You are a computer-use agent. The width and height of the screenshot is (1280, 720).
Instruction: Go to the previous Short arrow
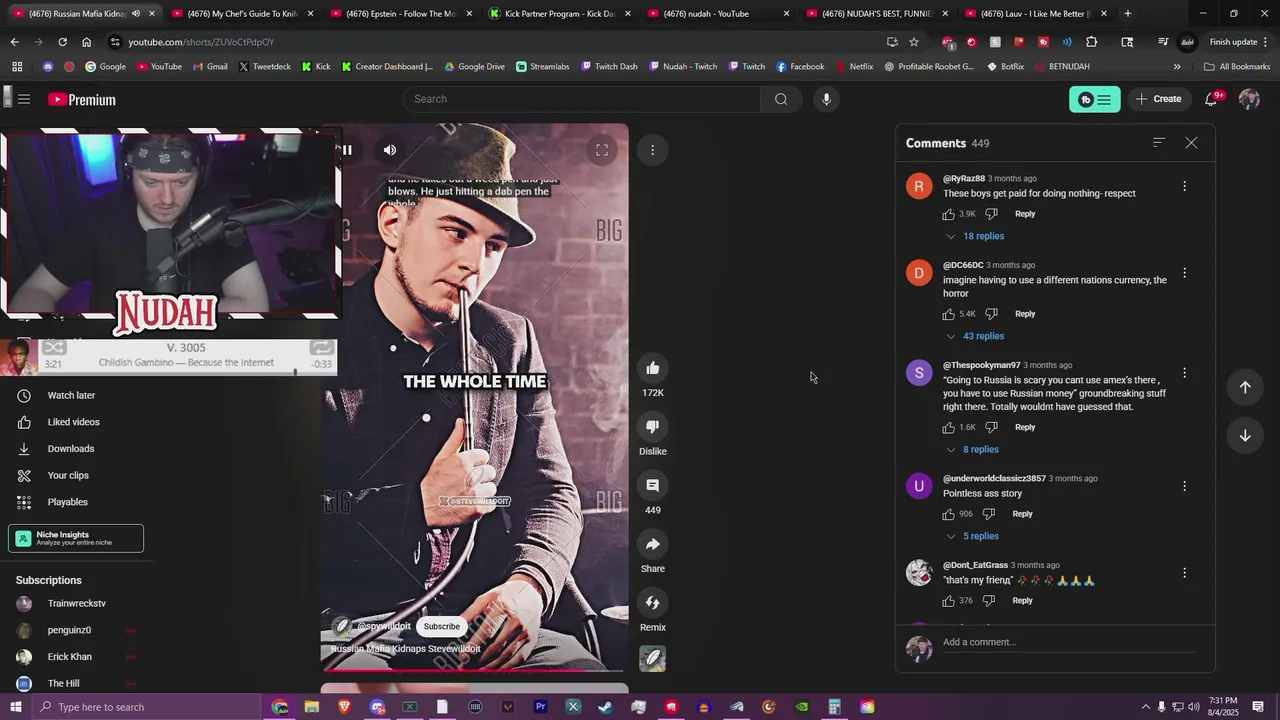click(1245, 387)
